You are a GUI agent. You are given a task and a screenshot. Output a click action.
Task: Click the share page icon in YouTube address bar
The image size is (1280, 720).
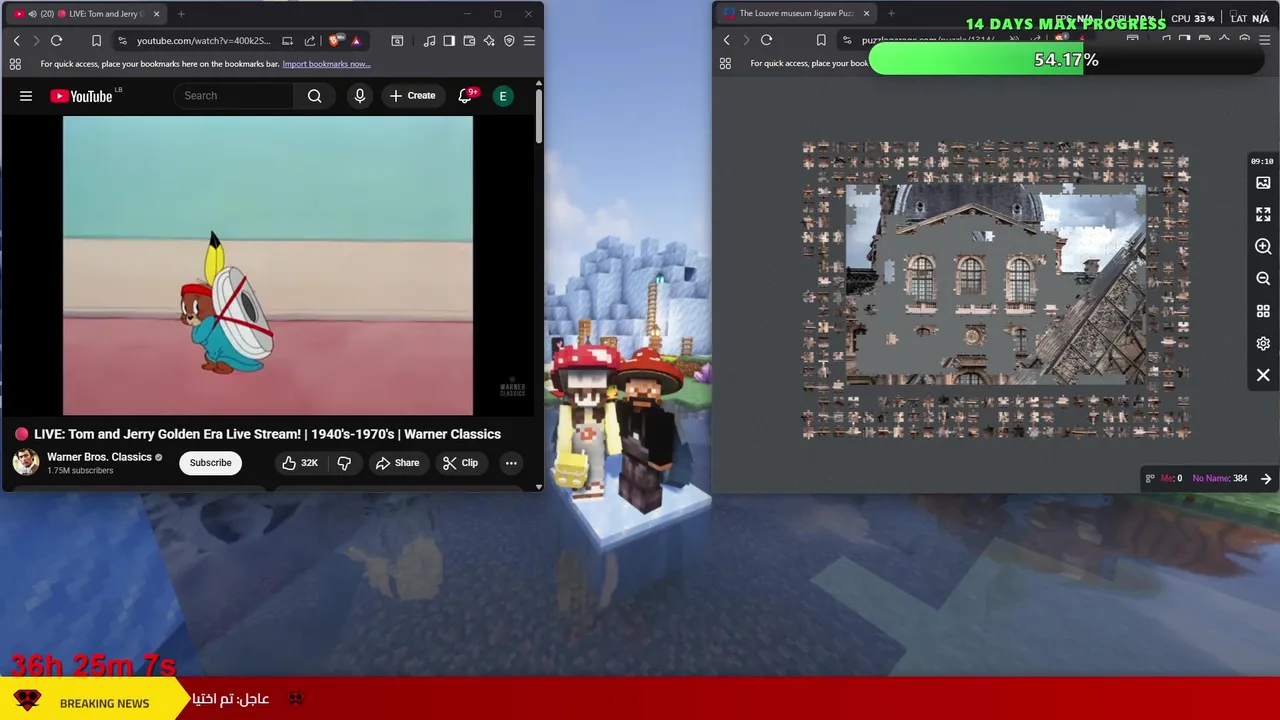(309, 41)
